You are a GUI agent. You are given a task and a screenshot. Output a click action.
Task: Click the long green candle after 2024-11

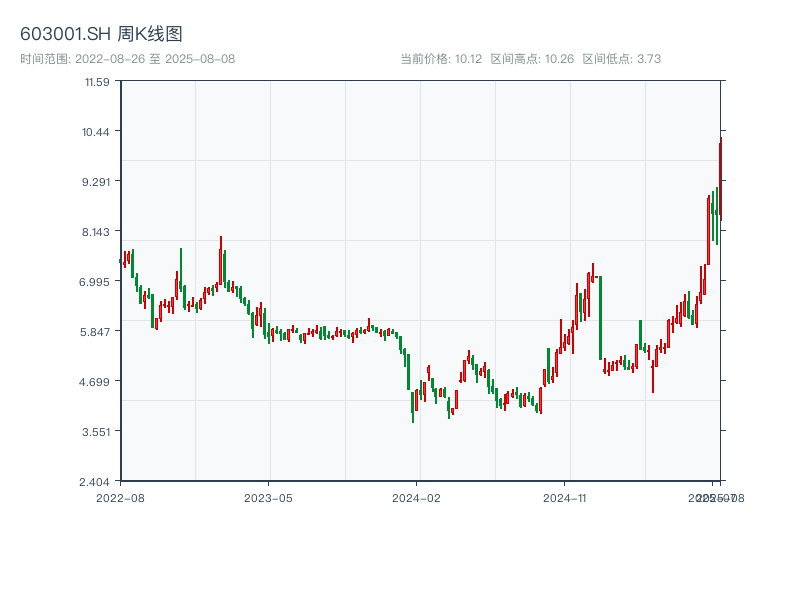pyautogui.click(x=601, y=317)
